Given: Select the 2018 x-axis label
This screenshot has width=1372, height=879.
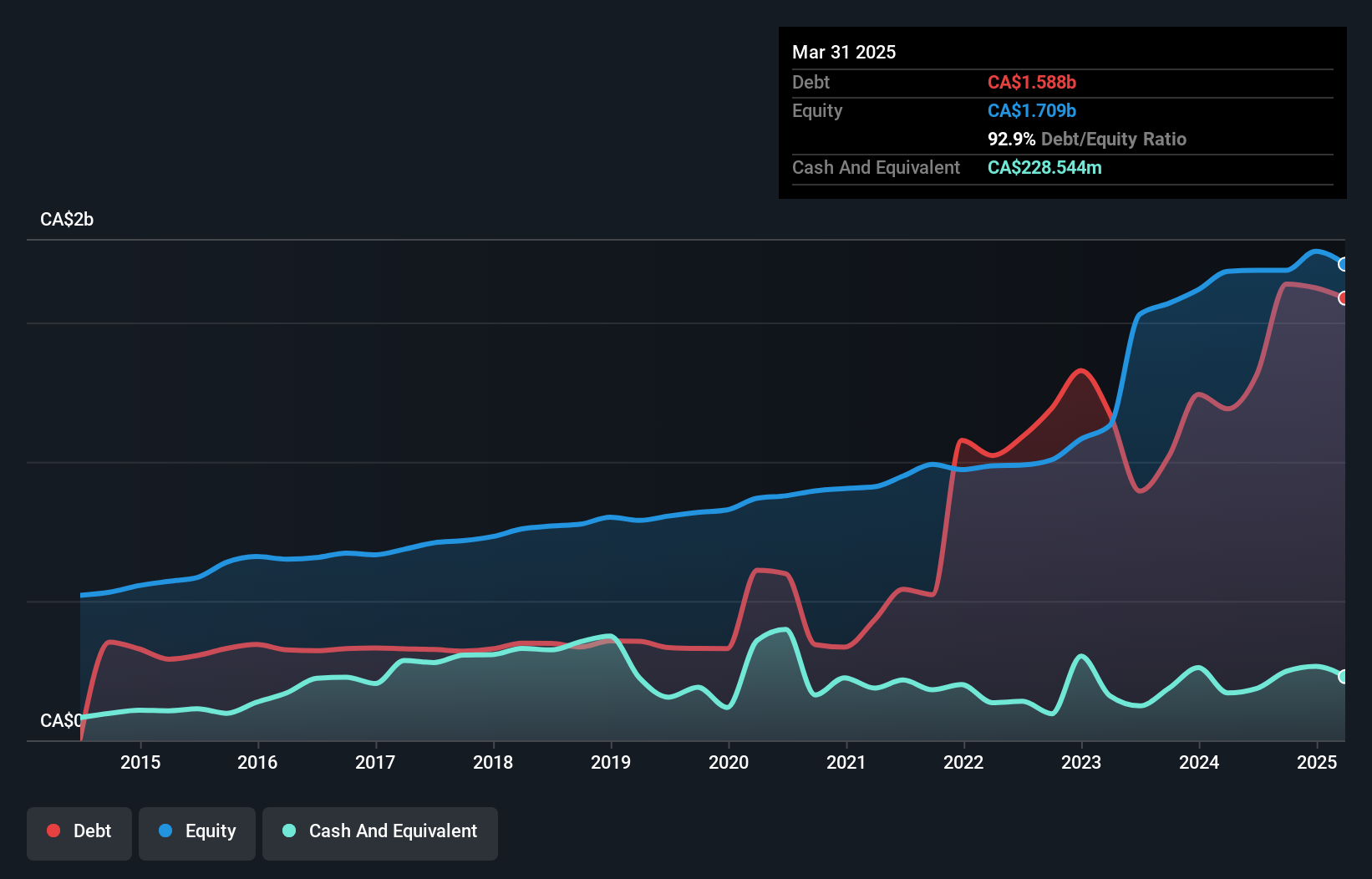Looking at the screenshot, I should [x=493, y=762].
